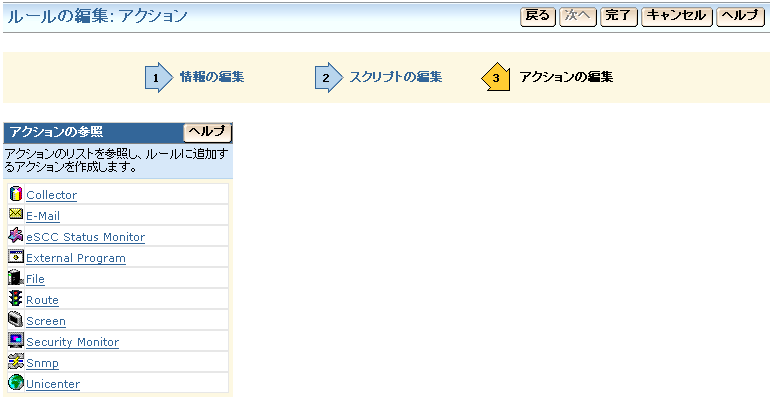Open the Collector action link
The width and height of the screenshot is (770, 409).
pos(52,195)
